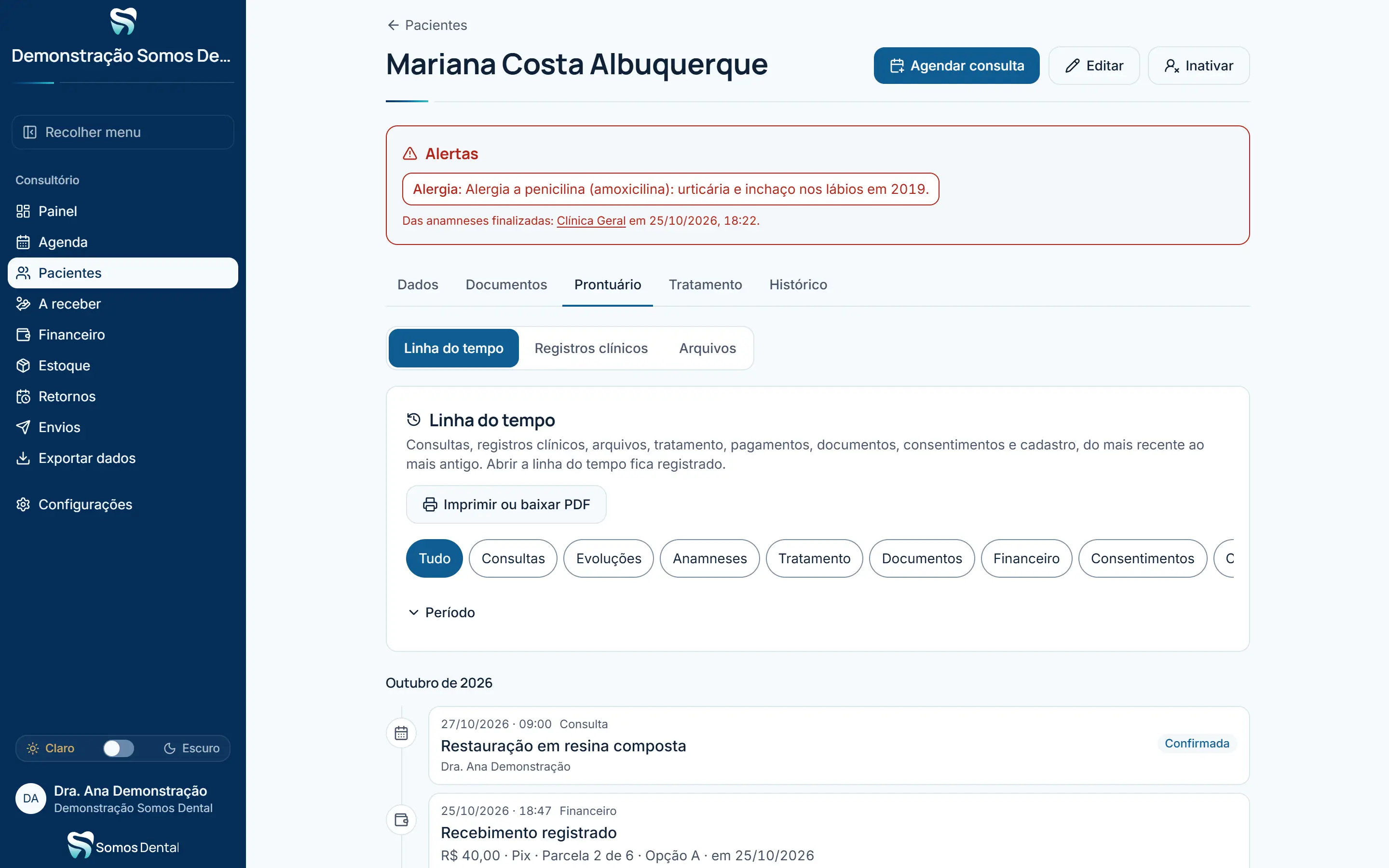Filter timeline by Anamneses
The image size is (1389, 868).
coord(709,558)
